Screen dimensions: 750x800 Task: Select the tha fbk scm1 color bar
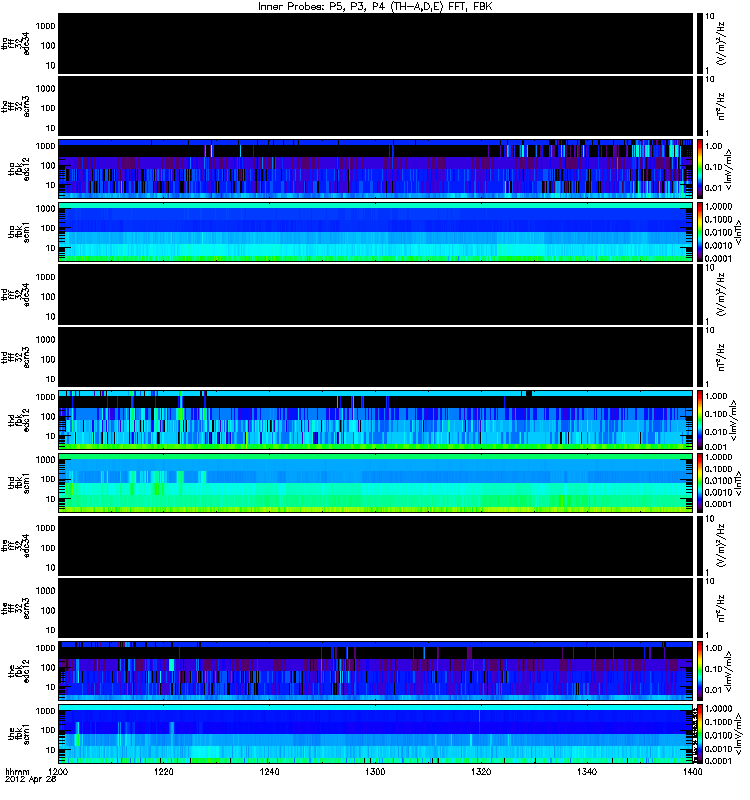[x=699, y=232]
